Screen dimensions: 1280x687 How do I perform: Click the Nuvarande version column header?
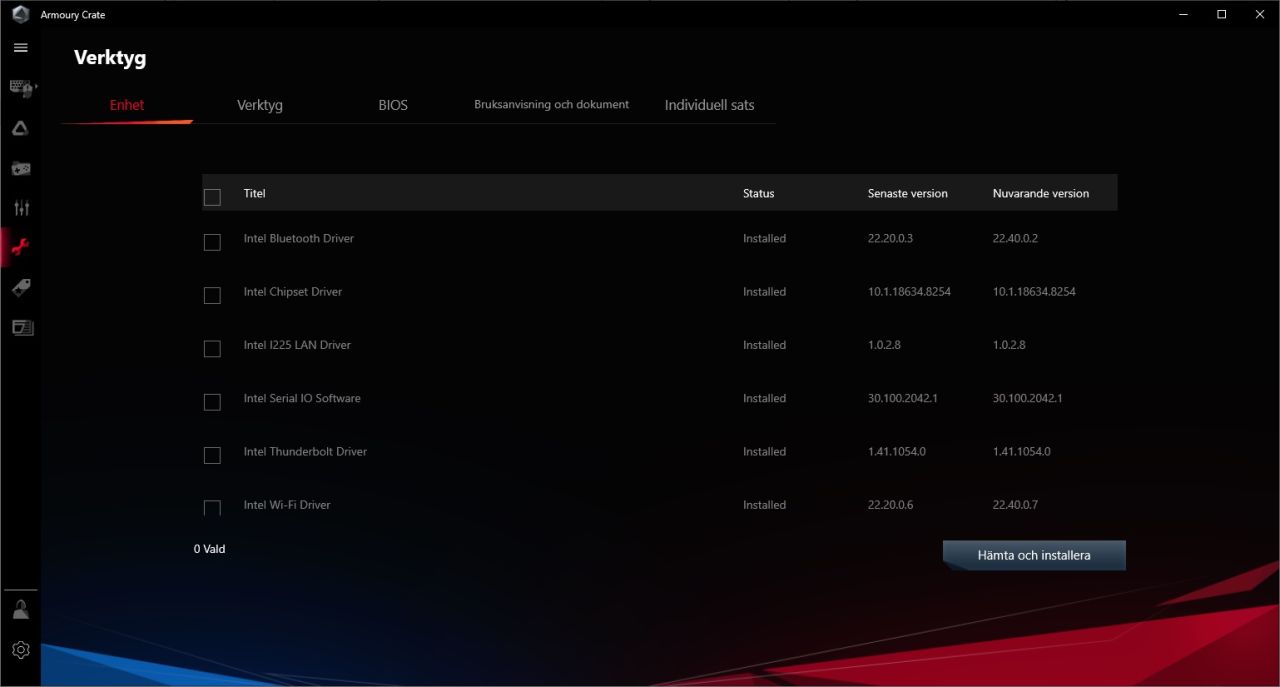click(1041, 193)
